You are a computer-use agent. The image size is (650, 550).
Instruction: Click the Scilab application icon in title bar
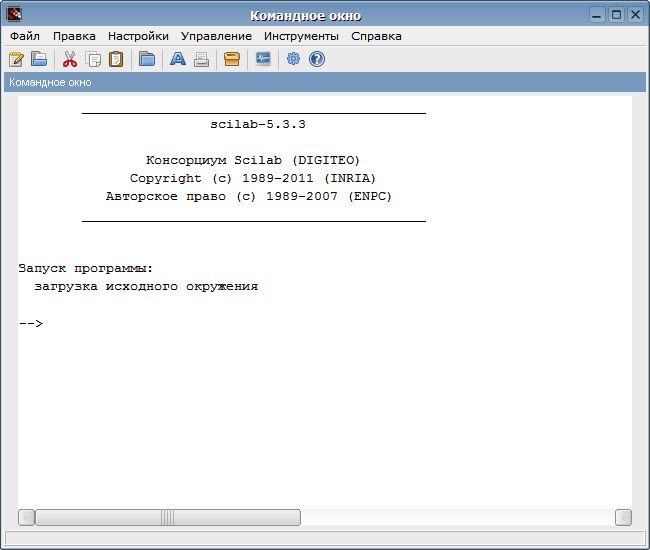tap(14, 15)
